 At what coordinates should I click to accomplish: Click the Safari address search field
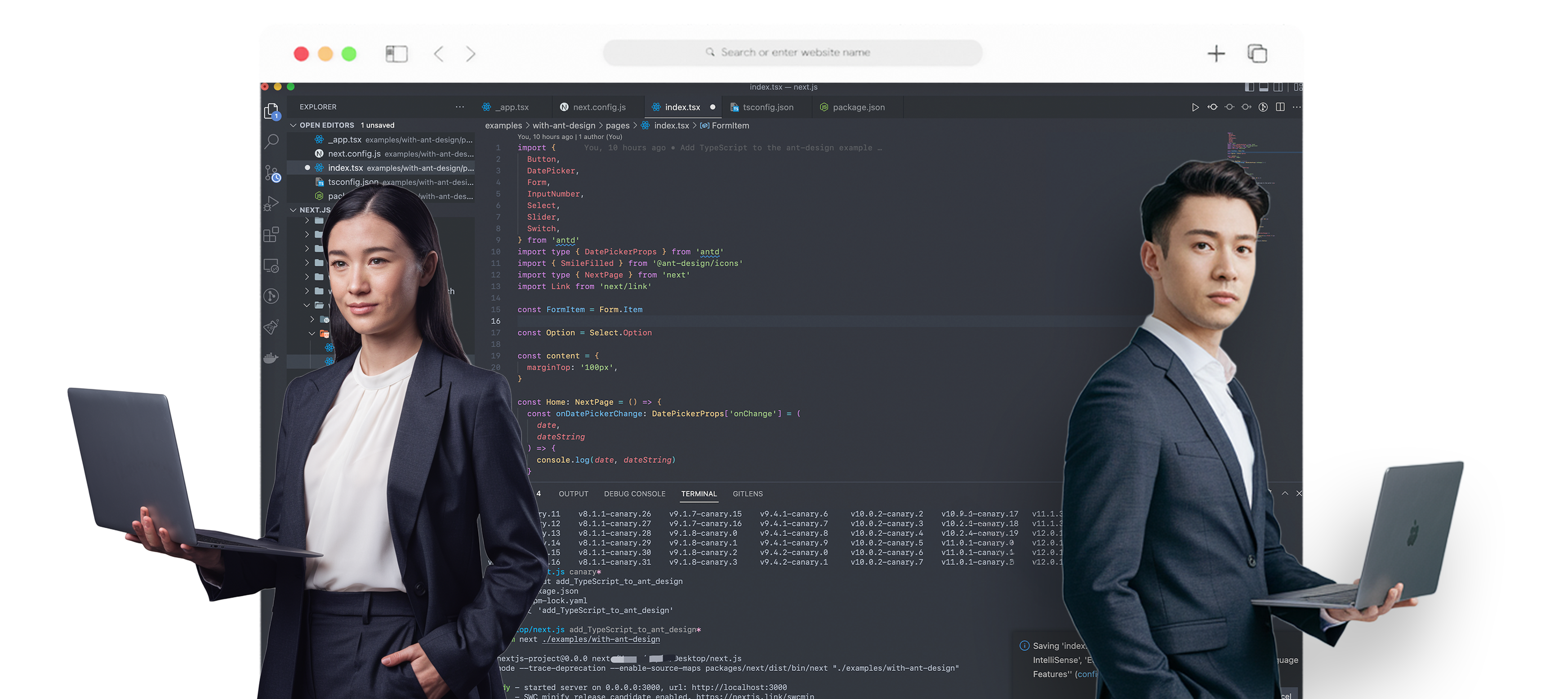point(792,53)
